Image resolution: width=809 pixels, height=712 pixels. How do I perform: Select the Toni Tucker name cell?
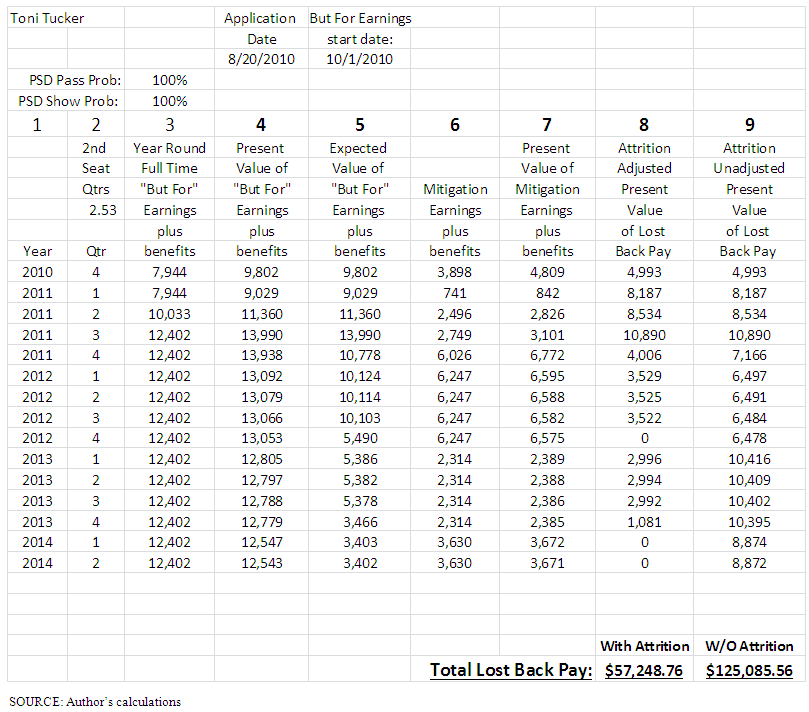(x=48, y=18)
